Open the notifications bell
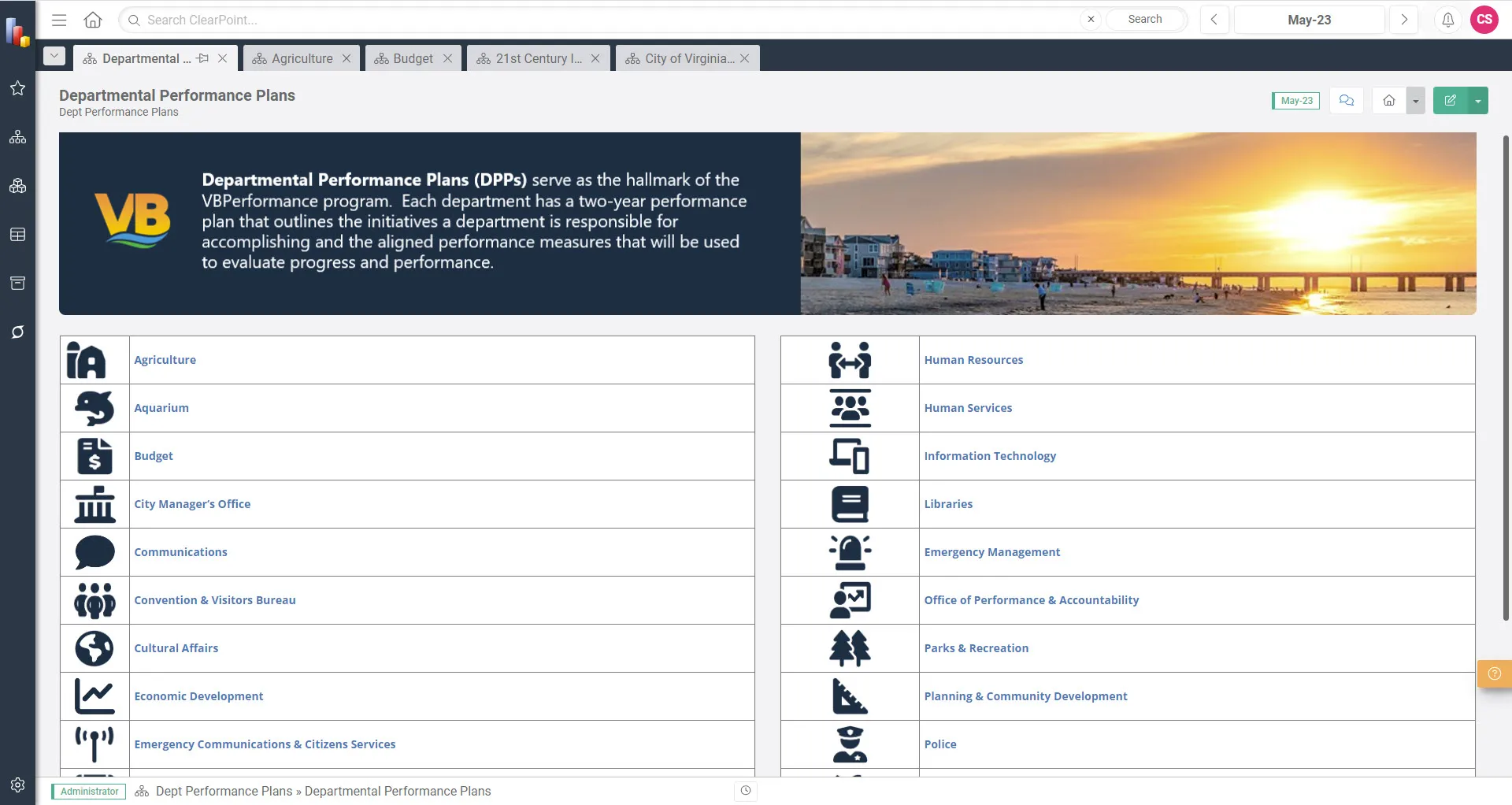 pyautogui.click(x=1447, y=20)
